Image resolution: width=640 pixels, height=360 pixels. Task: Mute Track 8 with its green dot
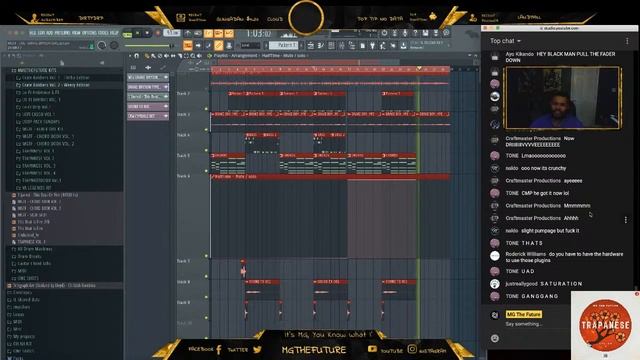(x=206, y=297)
